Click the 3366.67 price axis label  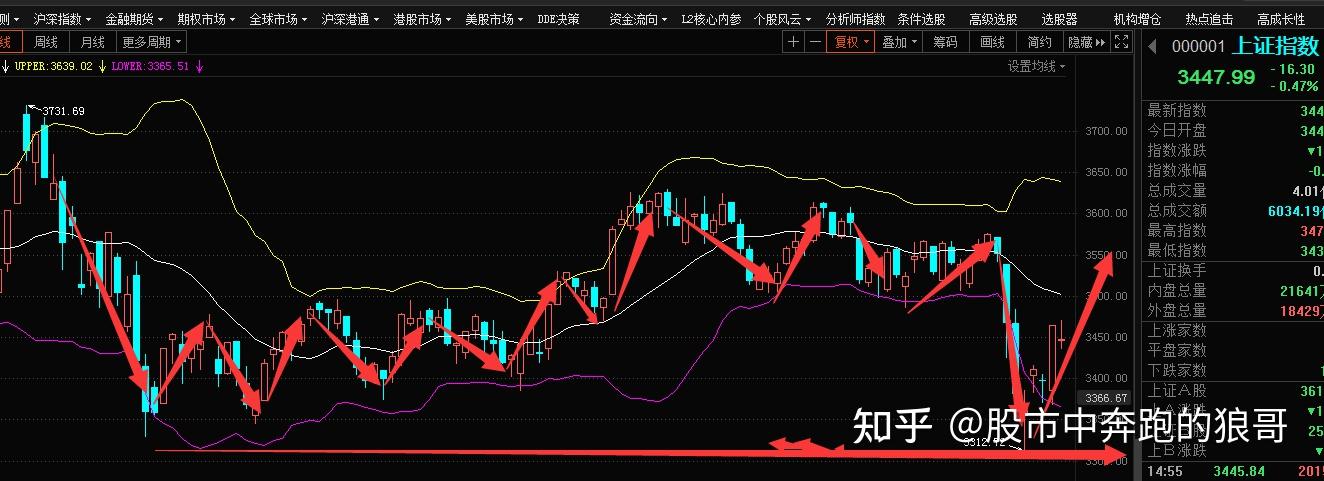(x=1106, y=397)
